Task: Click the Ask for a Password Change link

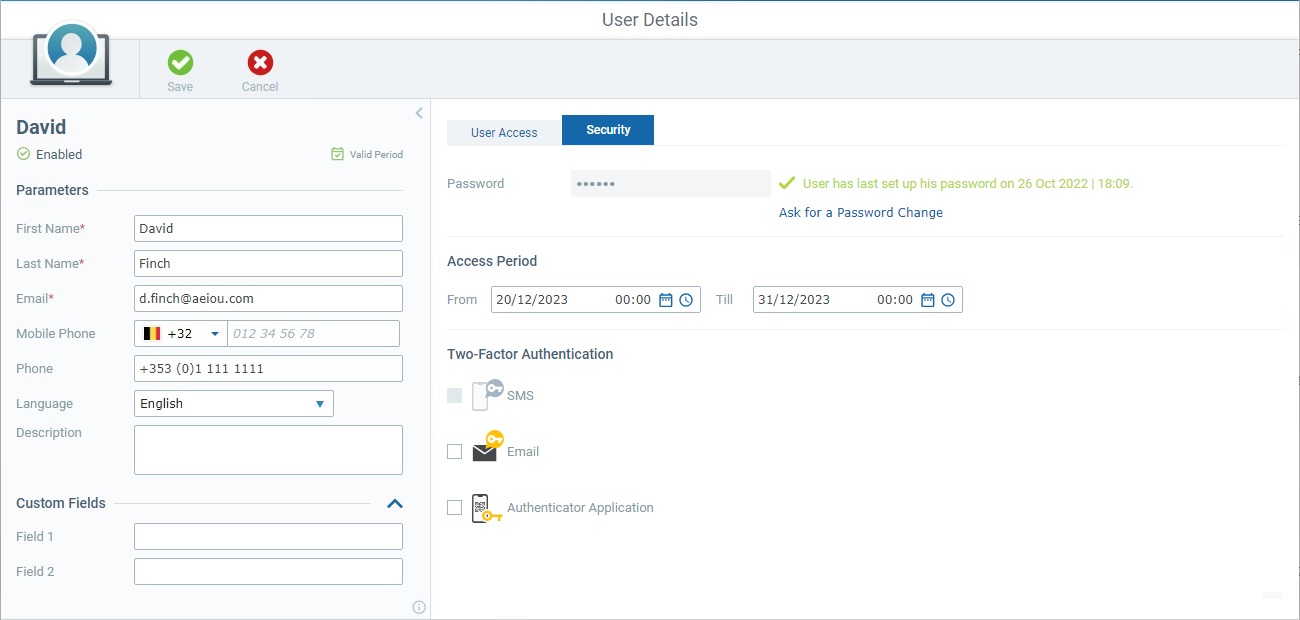Action: [x=860, y=212]
